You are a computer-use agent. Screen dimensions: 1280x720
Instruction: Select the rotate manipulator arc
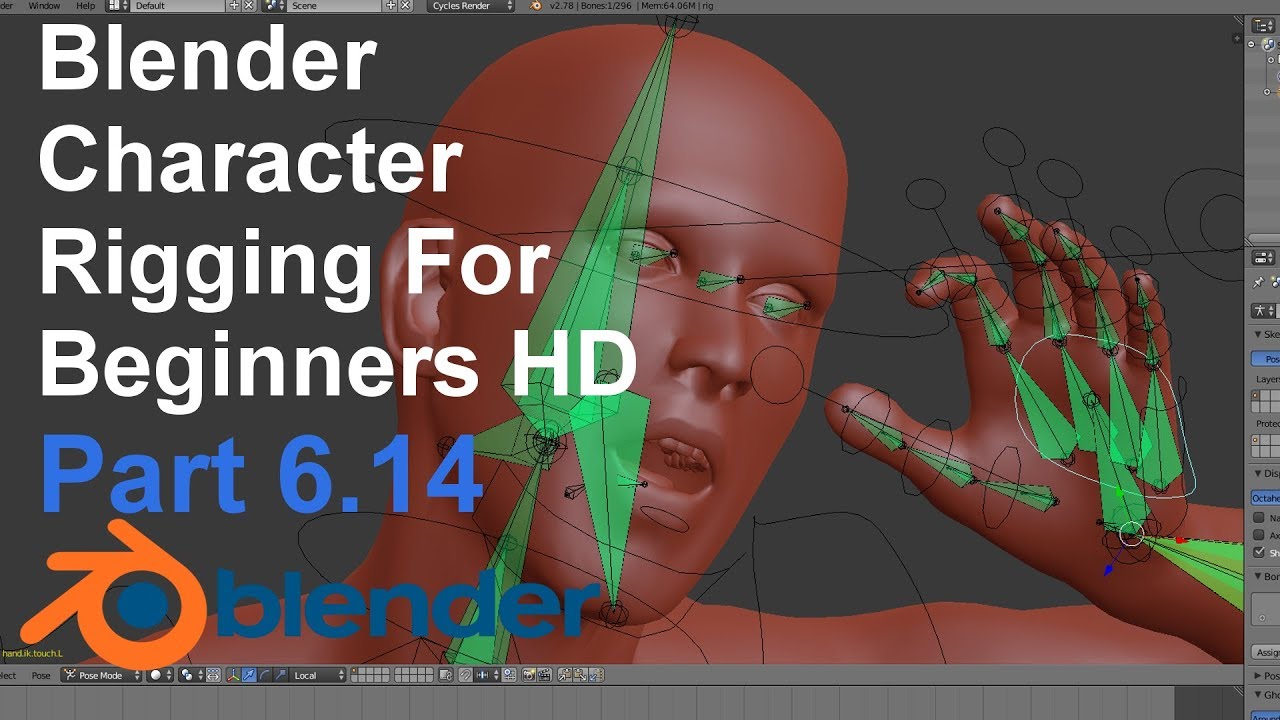pyautogui.click(x=265, y=676)
